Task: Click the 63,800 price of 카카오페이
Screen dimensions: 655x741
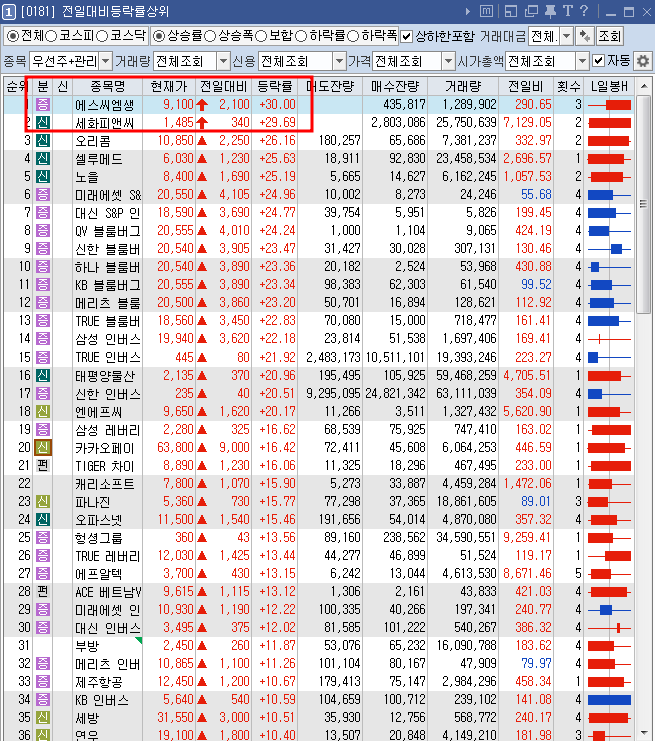Action: (175, 447)
